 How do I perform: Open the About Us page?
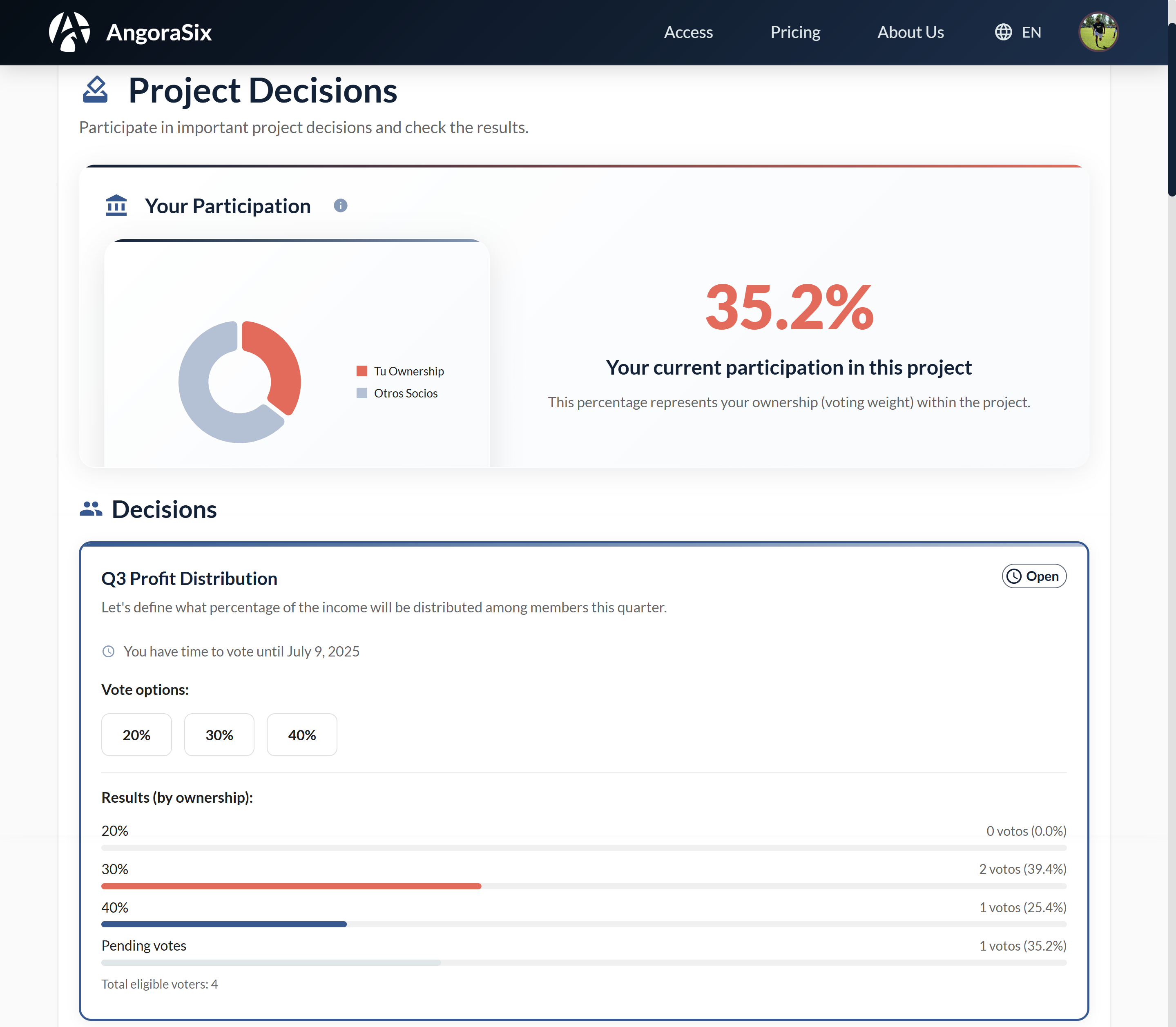click(910, 32)
